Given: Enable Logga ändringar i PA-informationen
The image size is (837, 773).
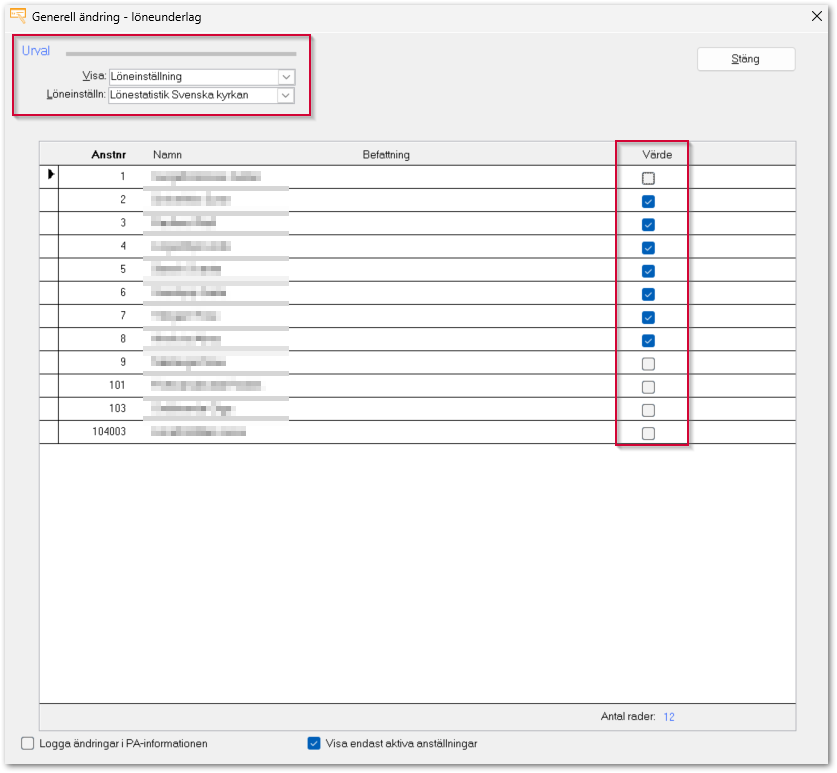Looking at the screenshot, I should (27, 743).
